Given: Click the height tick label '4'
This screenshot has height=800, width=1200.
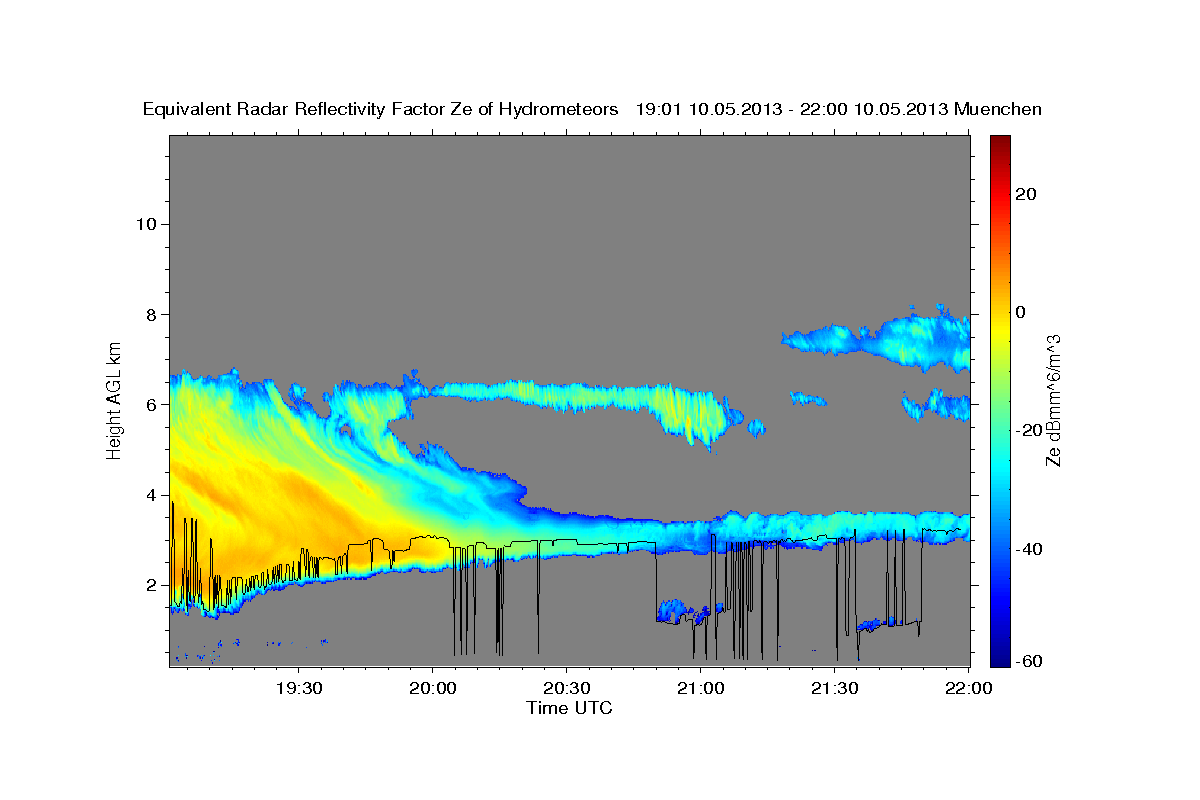Looking at the screenshot, I should (x=150, y=495).
